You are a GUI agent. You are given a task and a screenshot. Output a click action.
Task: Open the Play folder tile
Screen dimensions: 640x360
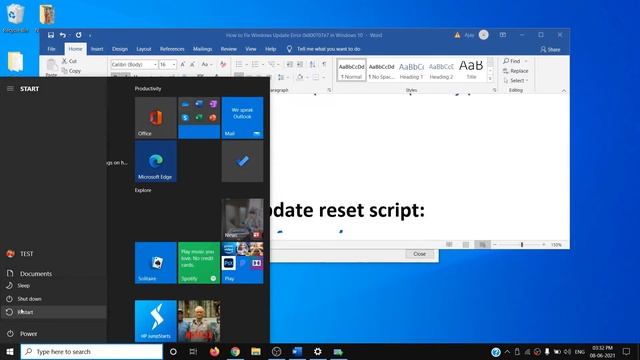(242, 263)
